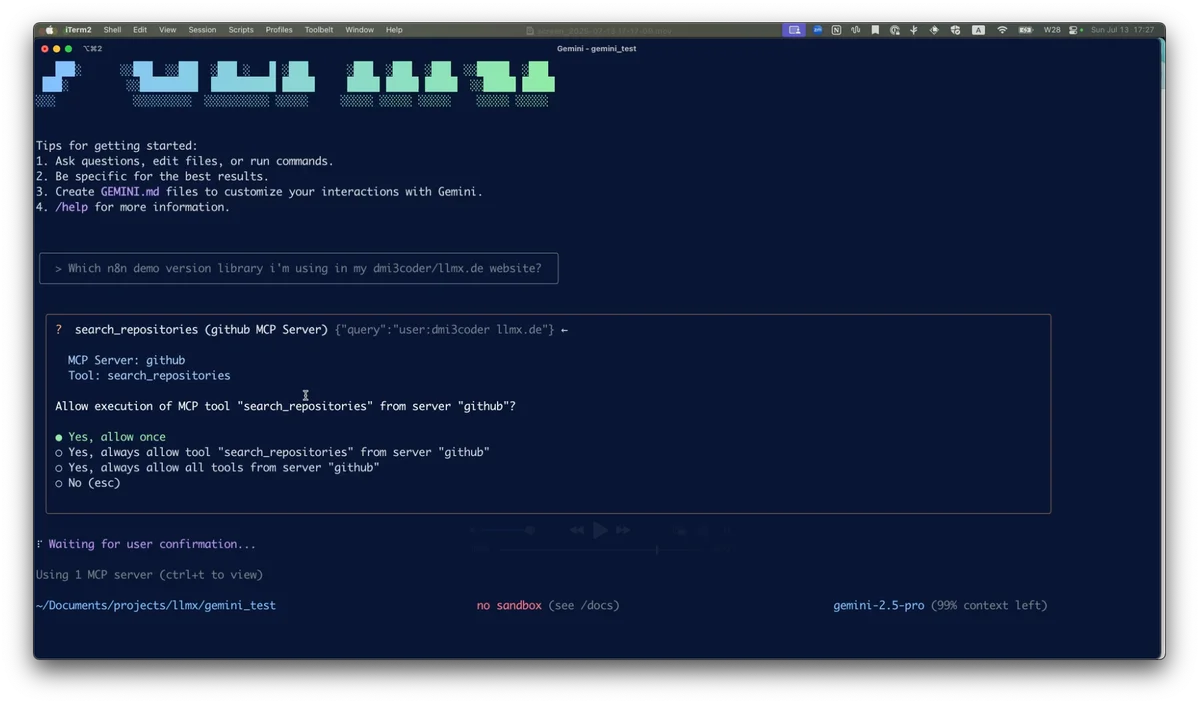
Task: Click the 'no sandbox' status text
Action: (x=509, y=605)
